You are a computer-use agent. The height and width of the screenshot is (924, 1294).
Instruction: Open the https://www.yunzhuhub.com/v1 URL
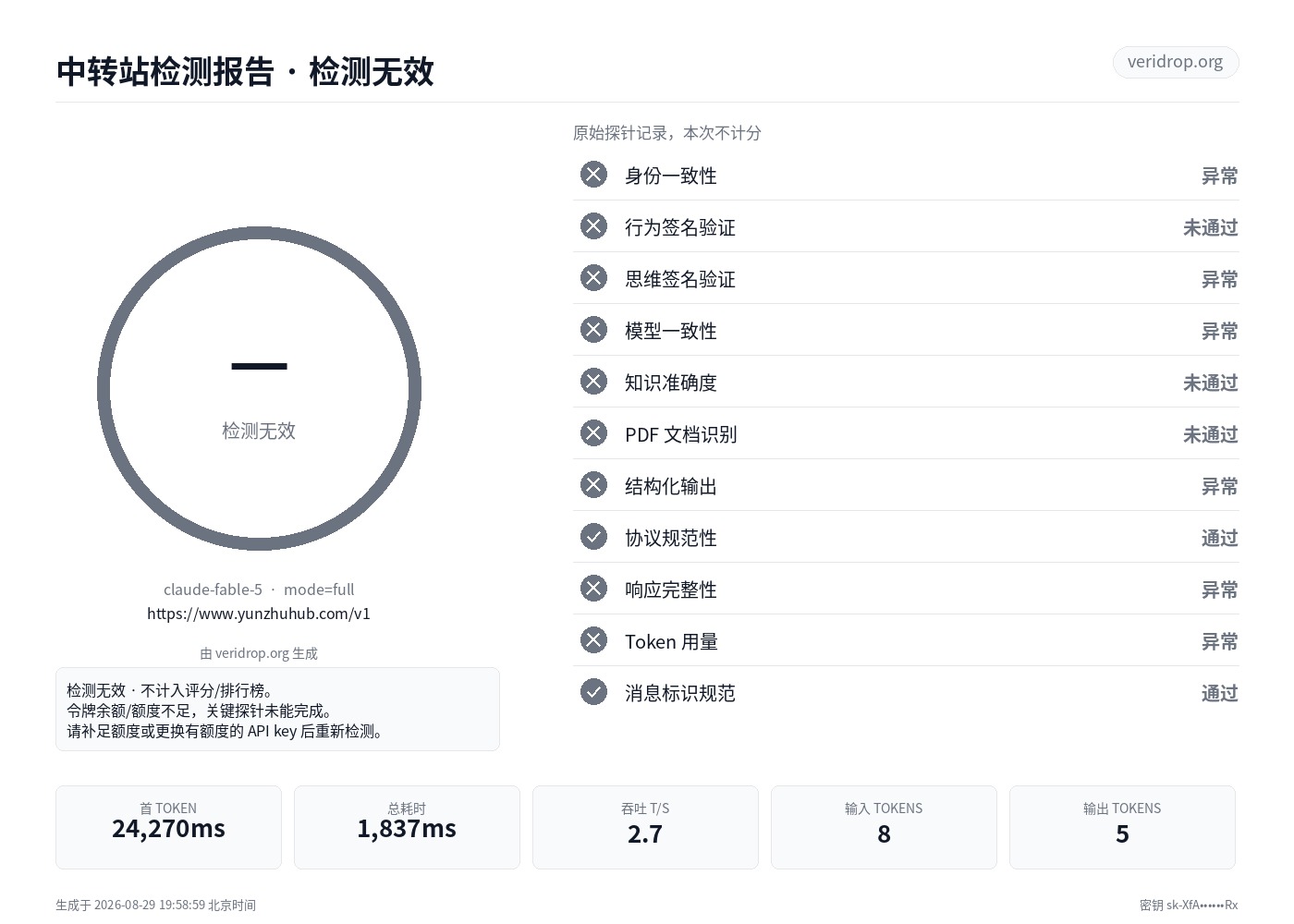pyautogui.click(x=259, y=614)
